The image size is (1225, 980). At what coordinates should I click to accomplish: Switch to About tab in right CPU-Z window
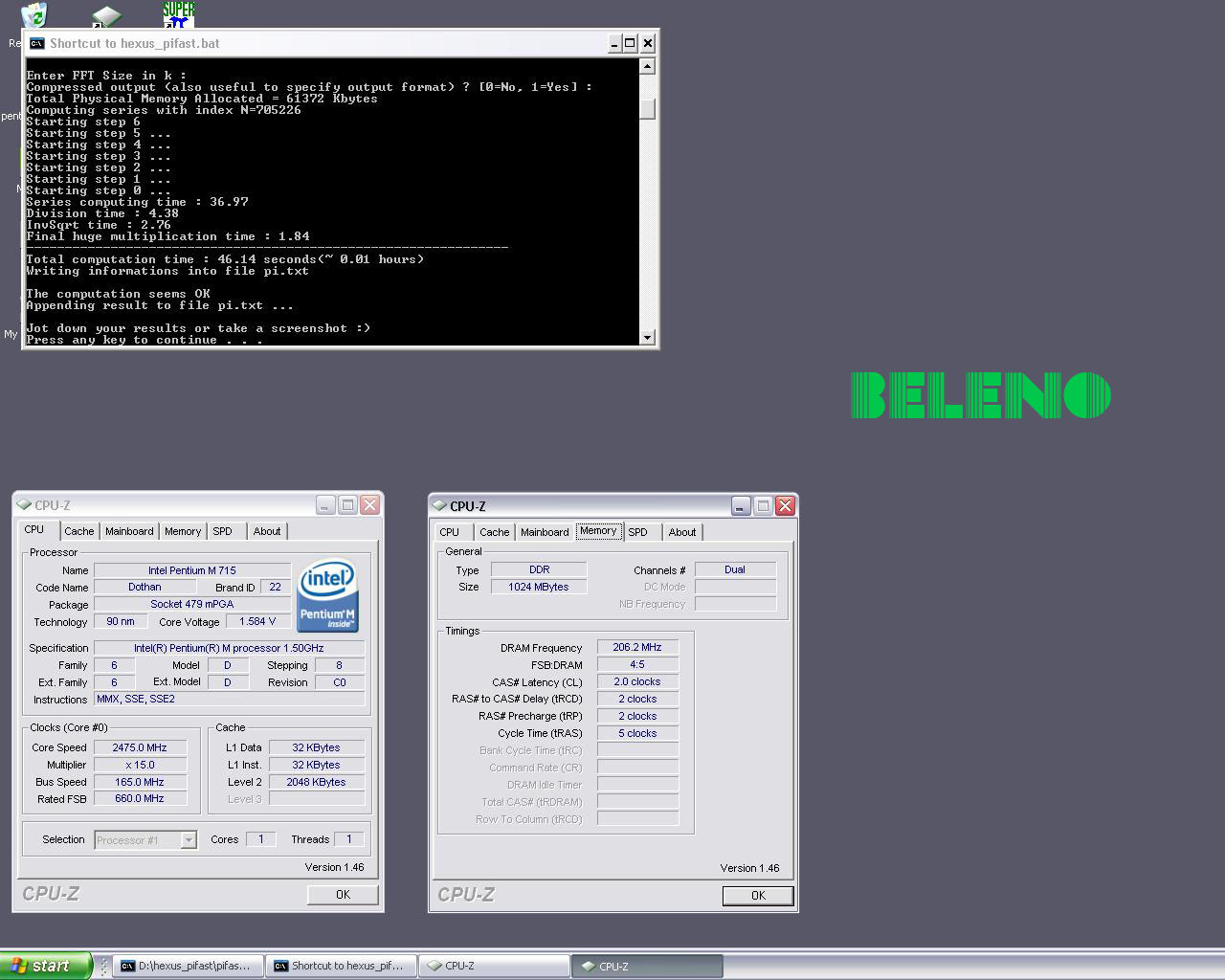(x=682, y=532)
